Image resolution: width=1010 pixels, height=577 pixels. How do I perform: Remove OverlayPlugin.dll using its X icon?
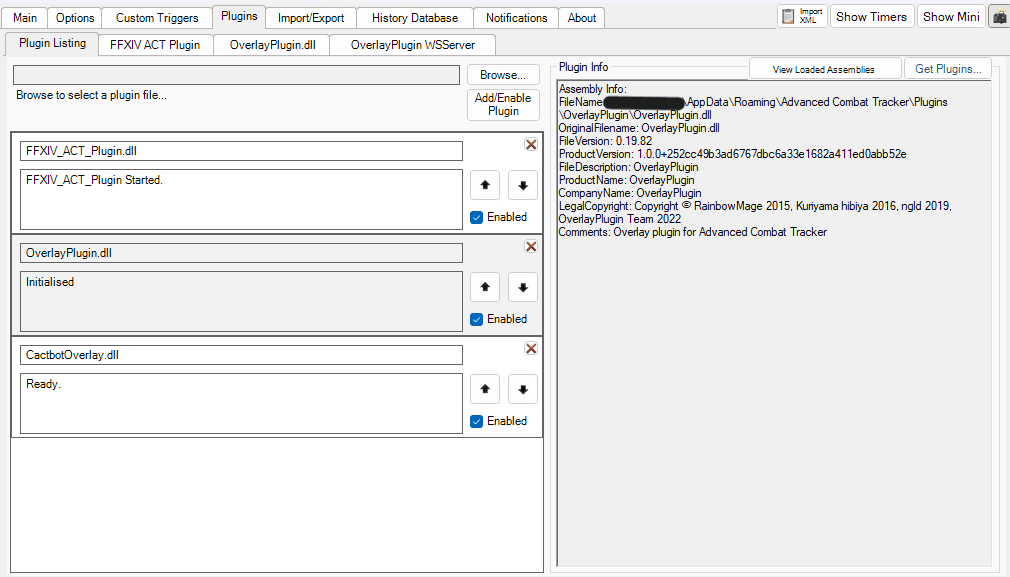(x=531, y=246)
